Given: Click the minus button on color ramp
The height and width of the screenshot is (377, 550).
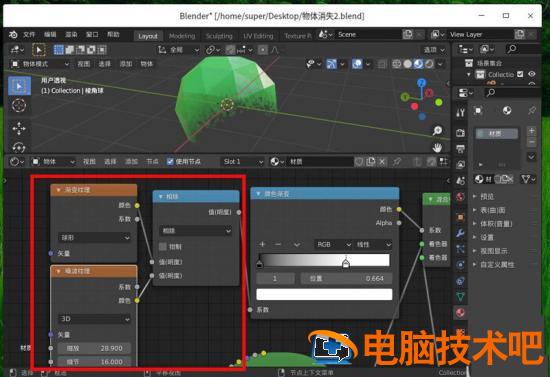Looking at the screenshot, I should coord(278,244).
